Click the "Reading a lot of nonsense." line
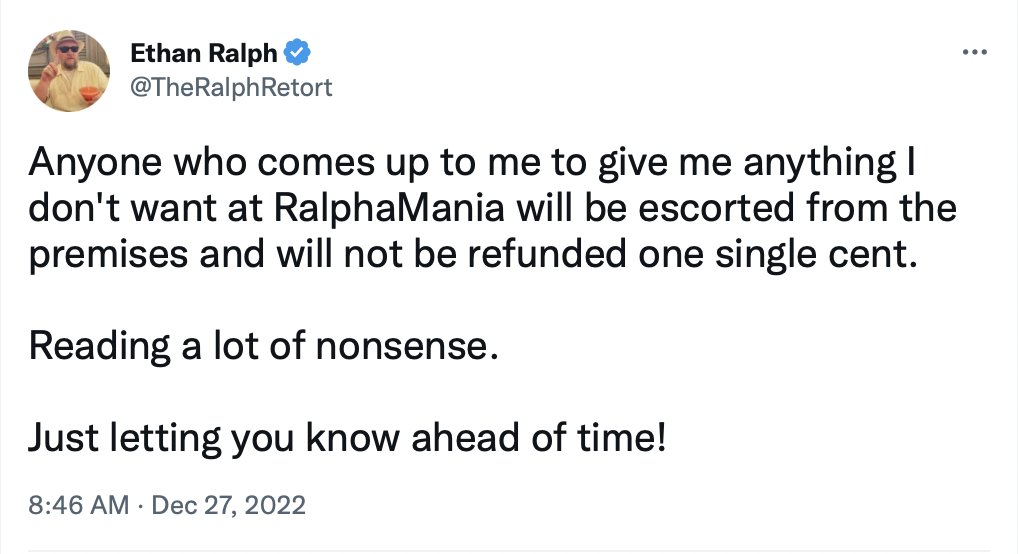 click(264, 346)
